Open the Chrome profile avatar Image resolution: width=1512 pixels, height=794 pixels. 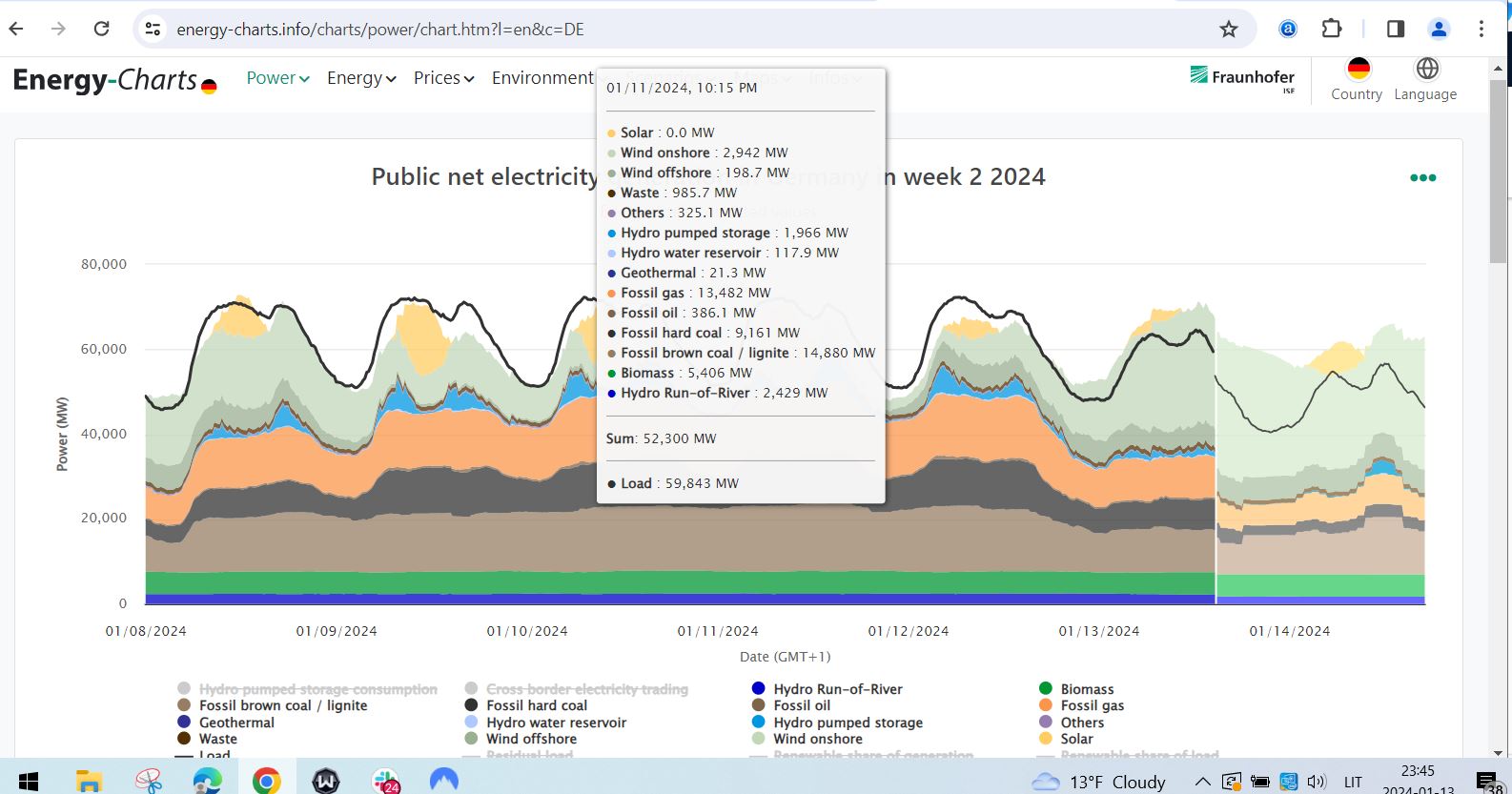point(1439,29)
